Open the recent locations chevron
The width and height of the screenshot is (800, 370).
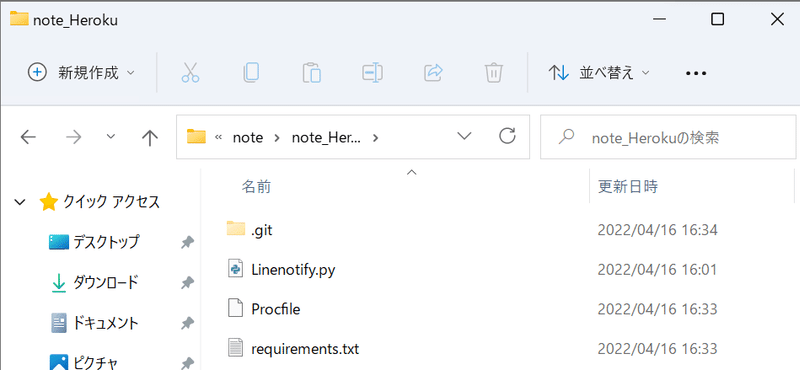(x=111, y=137)
